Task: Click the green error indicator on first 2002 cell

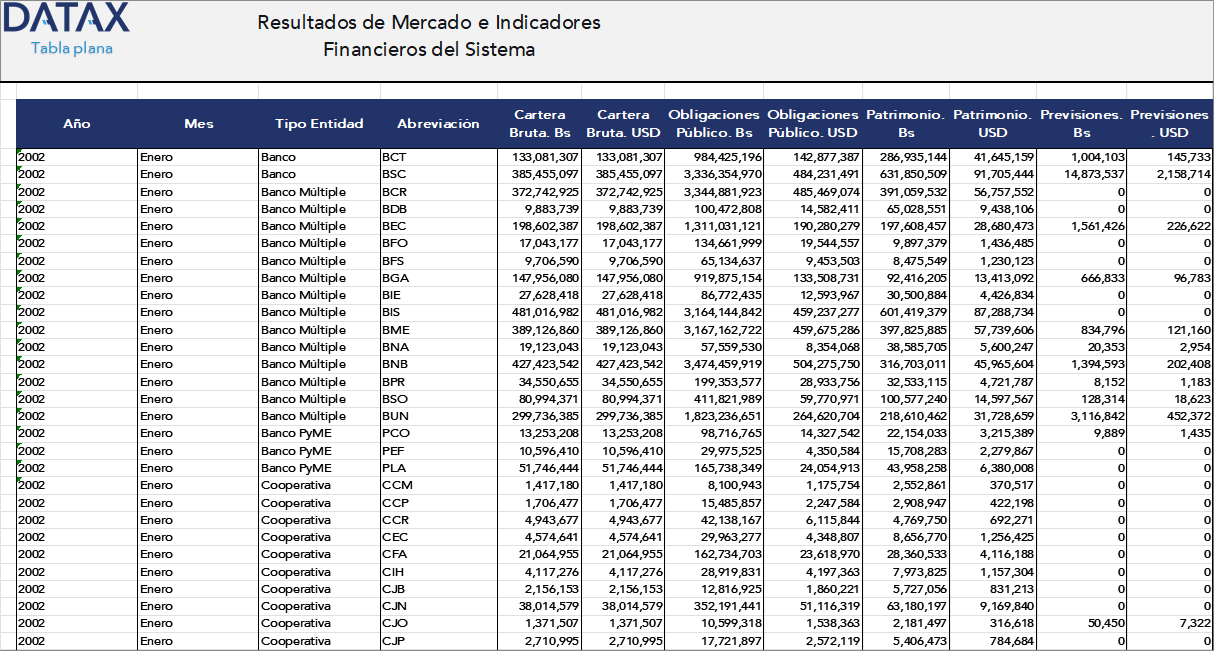Action: point(21,152)
